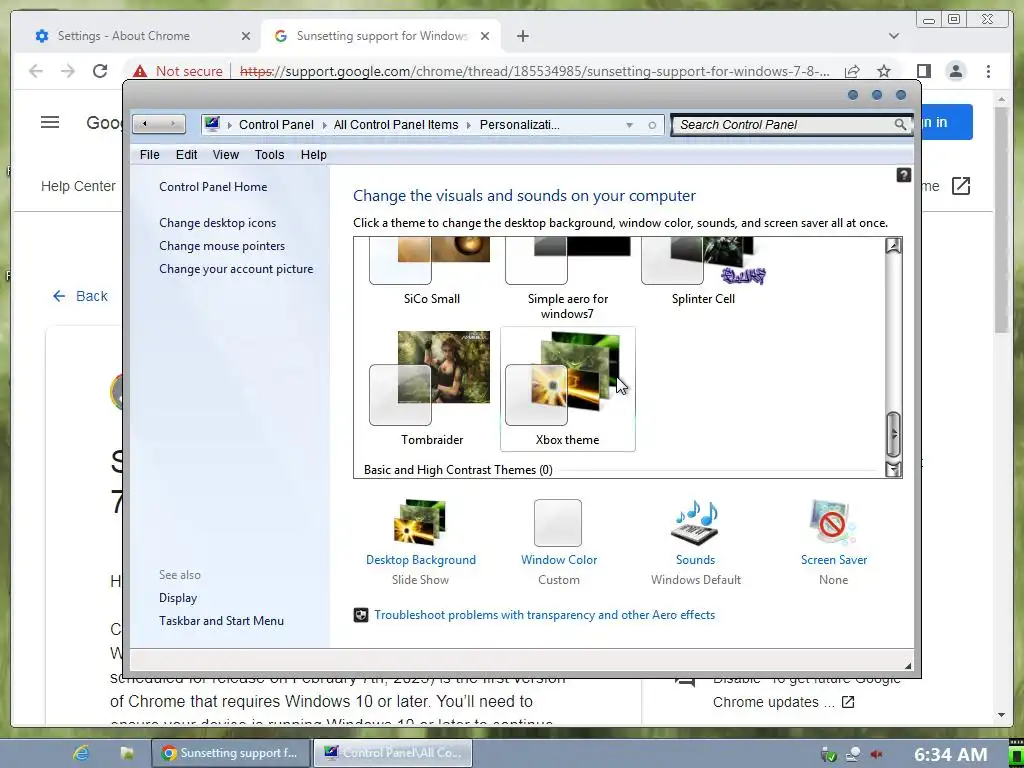Click the muted volume tray icon
The height and width of the screenshot is (768, 1024).
pos(876,755)
